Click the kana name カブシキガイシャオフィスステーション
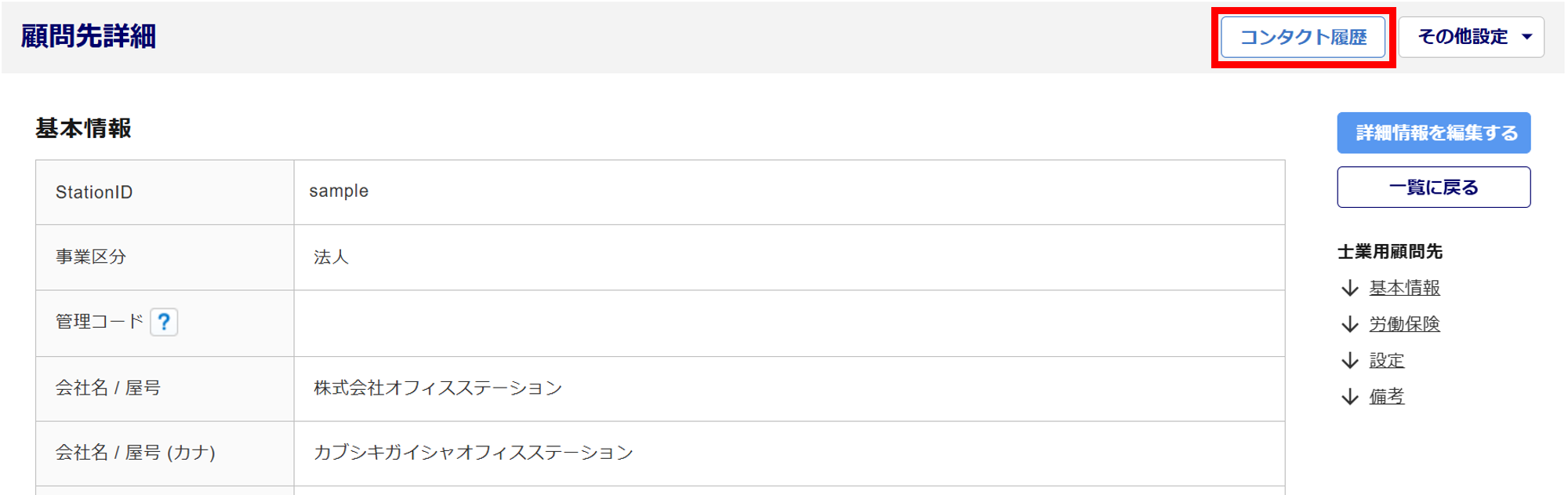The width and height of the screenshot is (1568, 495). (473, 453)
